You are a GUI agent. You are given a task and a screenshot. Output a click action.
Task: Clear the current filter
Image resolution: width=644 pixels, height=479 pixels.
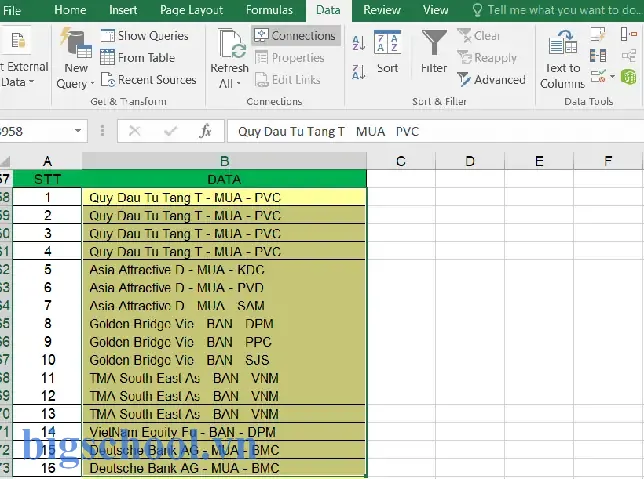pyautogui.click(x=479, y=36)
